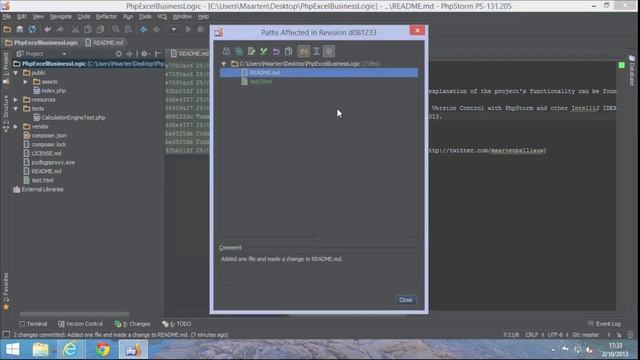This screenshot has width=640, height=360.
Task: Click Scroll from Source target icon in Project panel
Action: pos(118,54)
